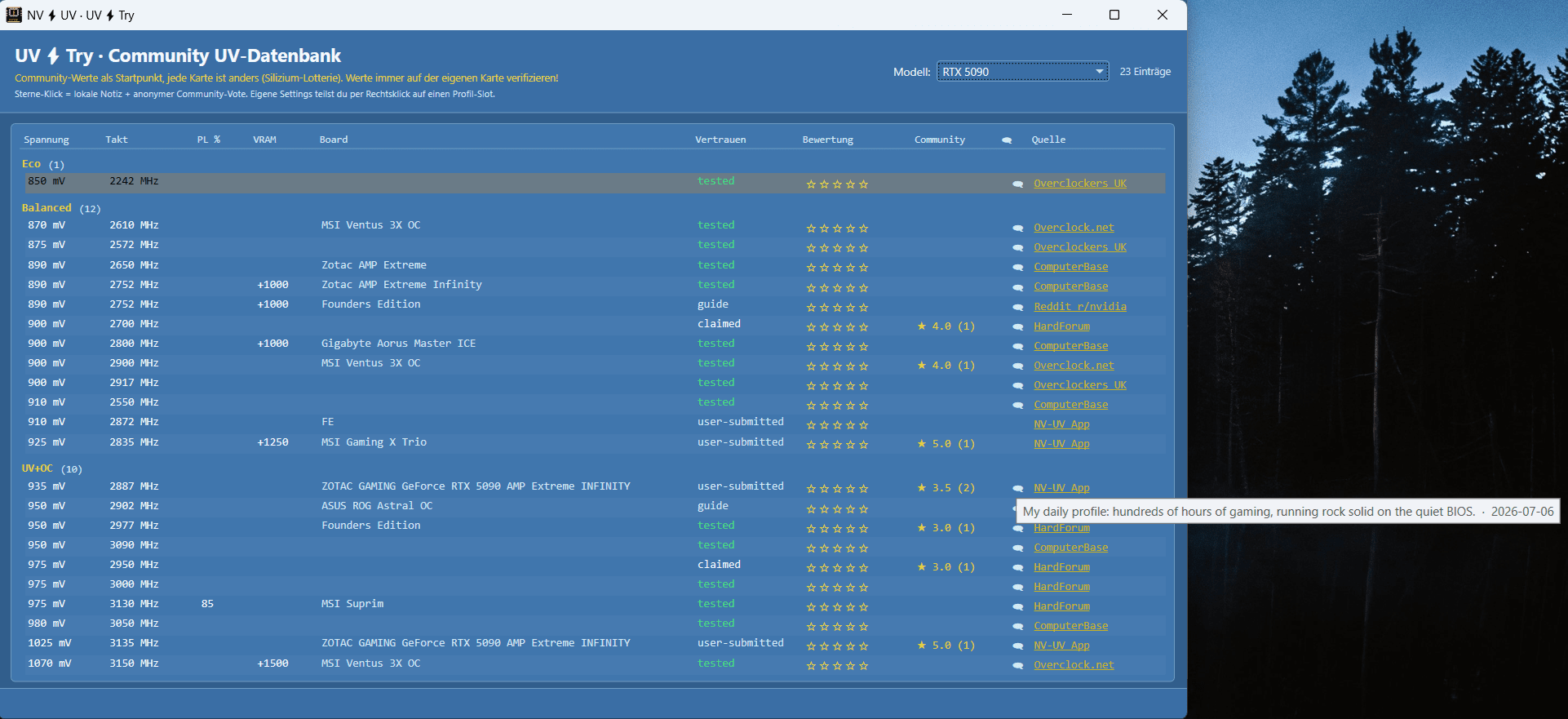Click the Quelle column header
Viewport: 1568px width, 719px height.
(x=1048, y=140)
